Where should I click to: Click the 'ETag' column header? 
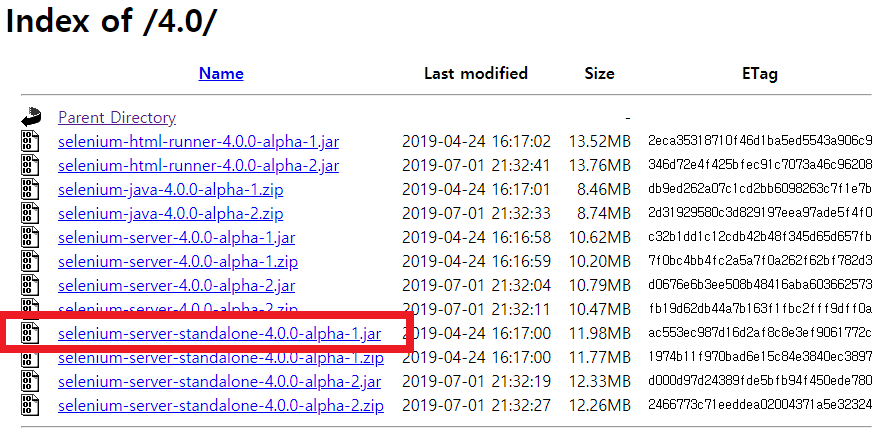click(x=759, y=73)
